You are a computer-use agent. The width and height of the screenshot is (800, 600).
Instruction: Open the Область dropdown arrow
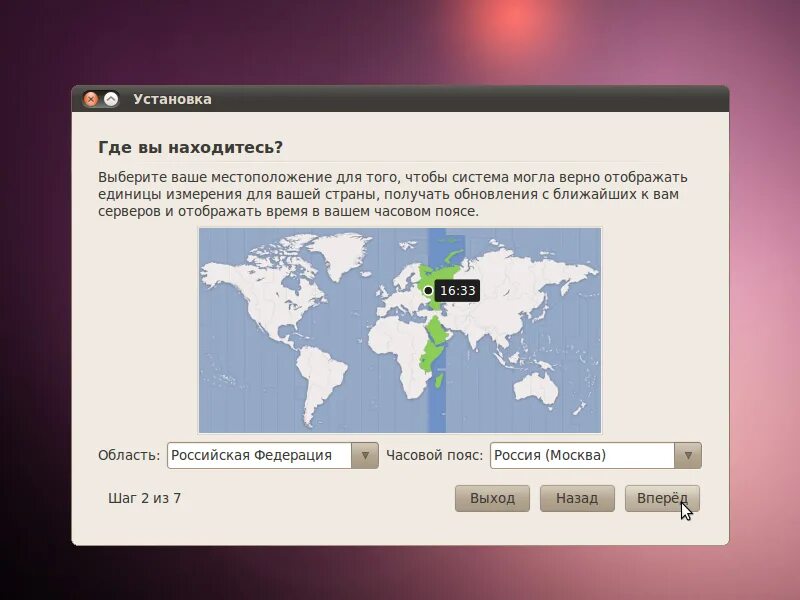pyautogui.click(x=365, y=455)
